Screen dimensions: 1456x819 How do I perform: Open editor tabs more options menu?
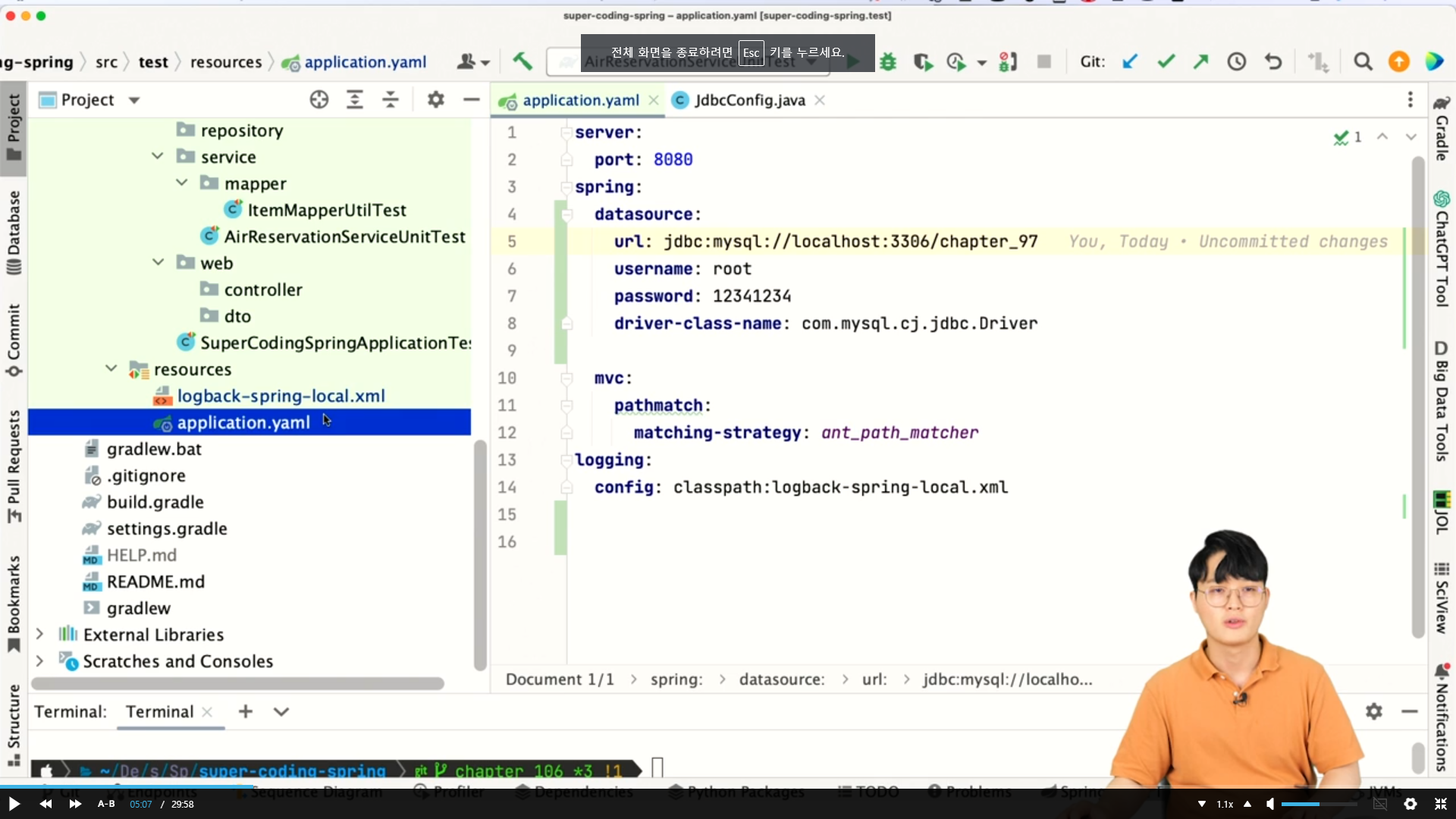[x=1410, y=99]
